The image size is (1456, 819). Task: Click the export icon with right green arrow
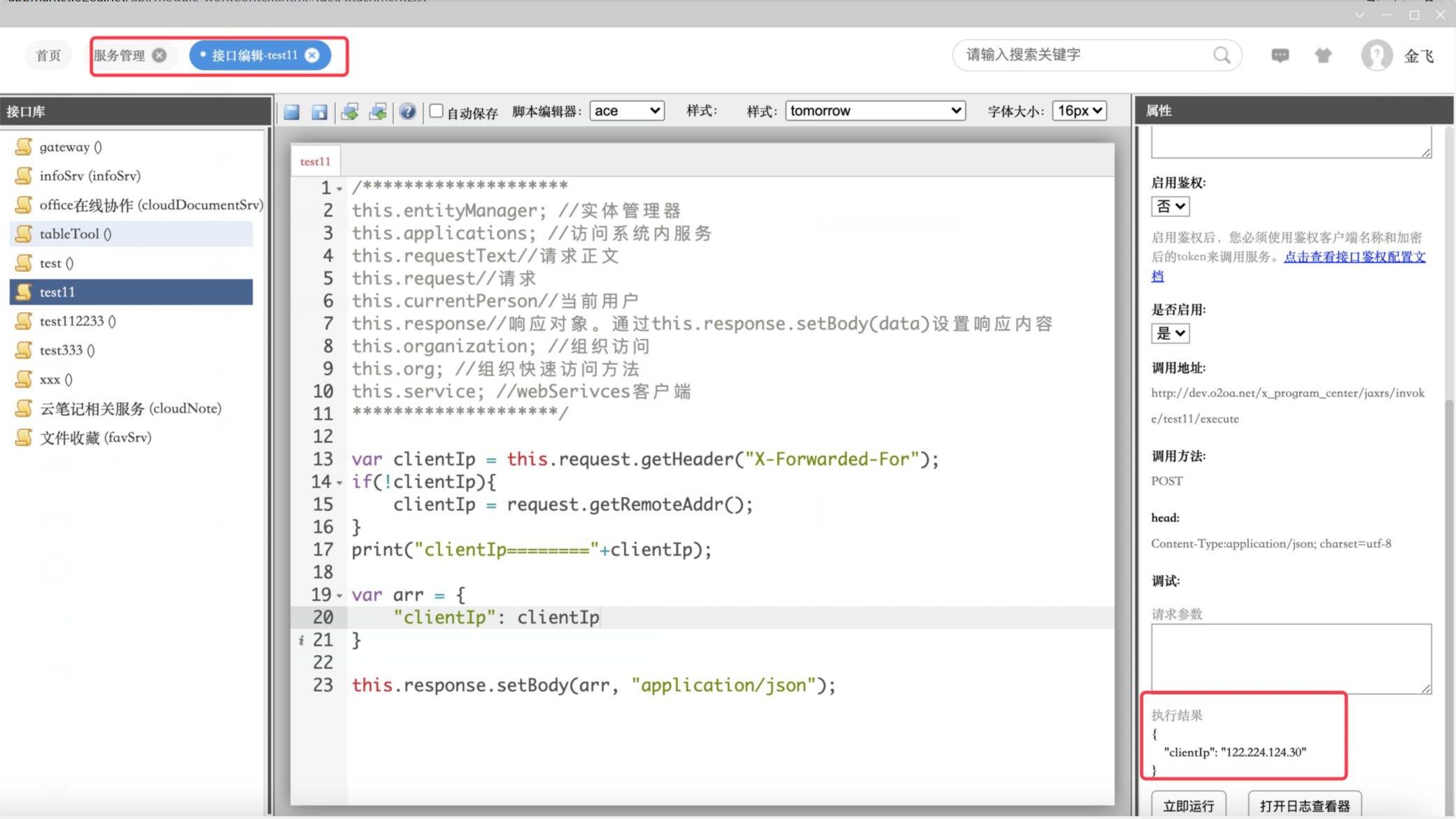tap(350, 111)
